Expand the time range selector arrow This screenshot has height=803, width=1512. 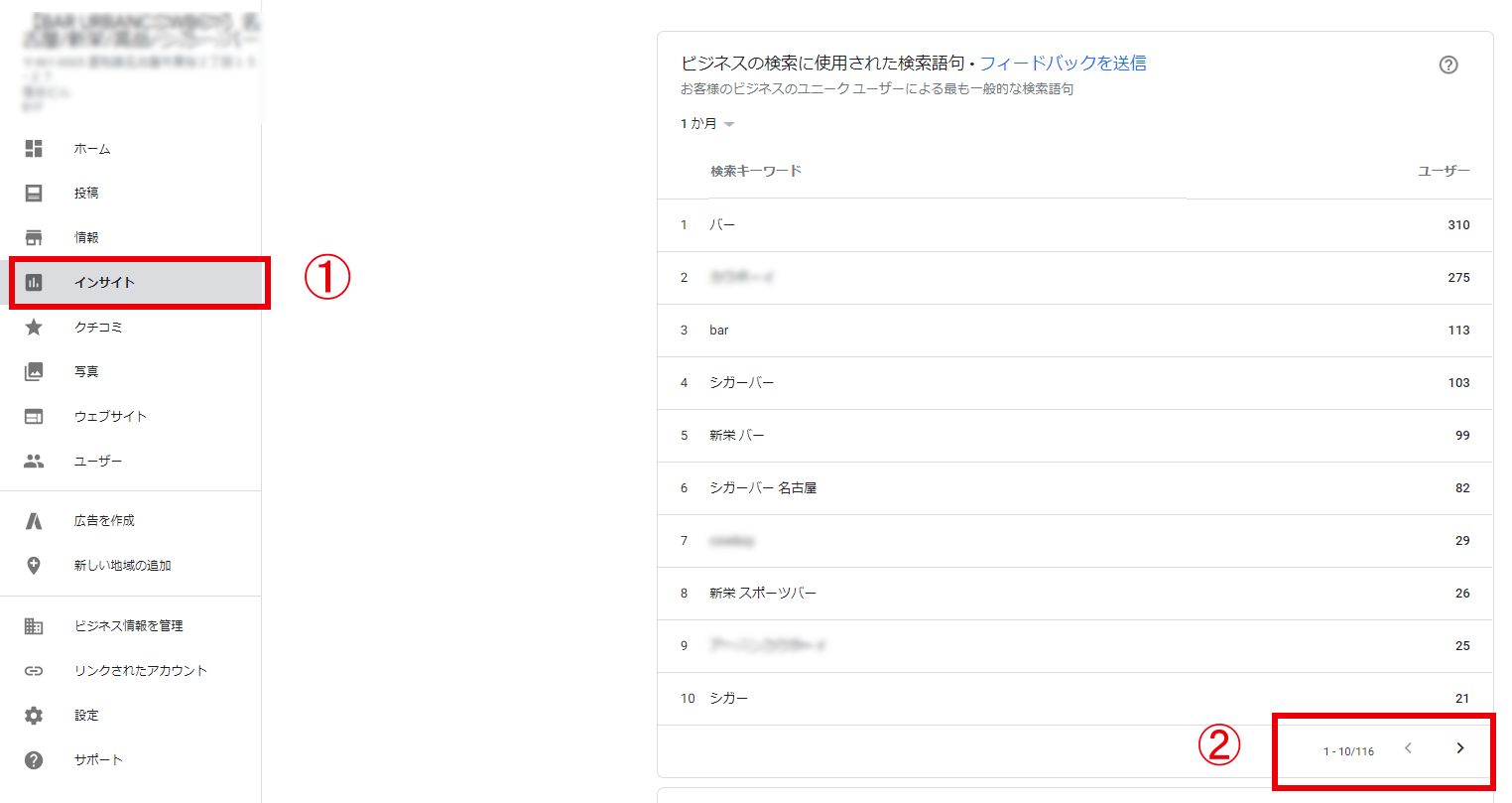click(729, 123)
